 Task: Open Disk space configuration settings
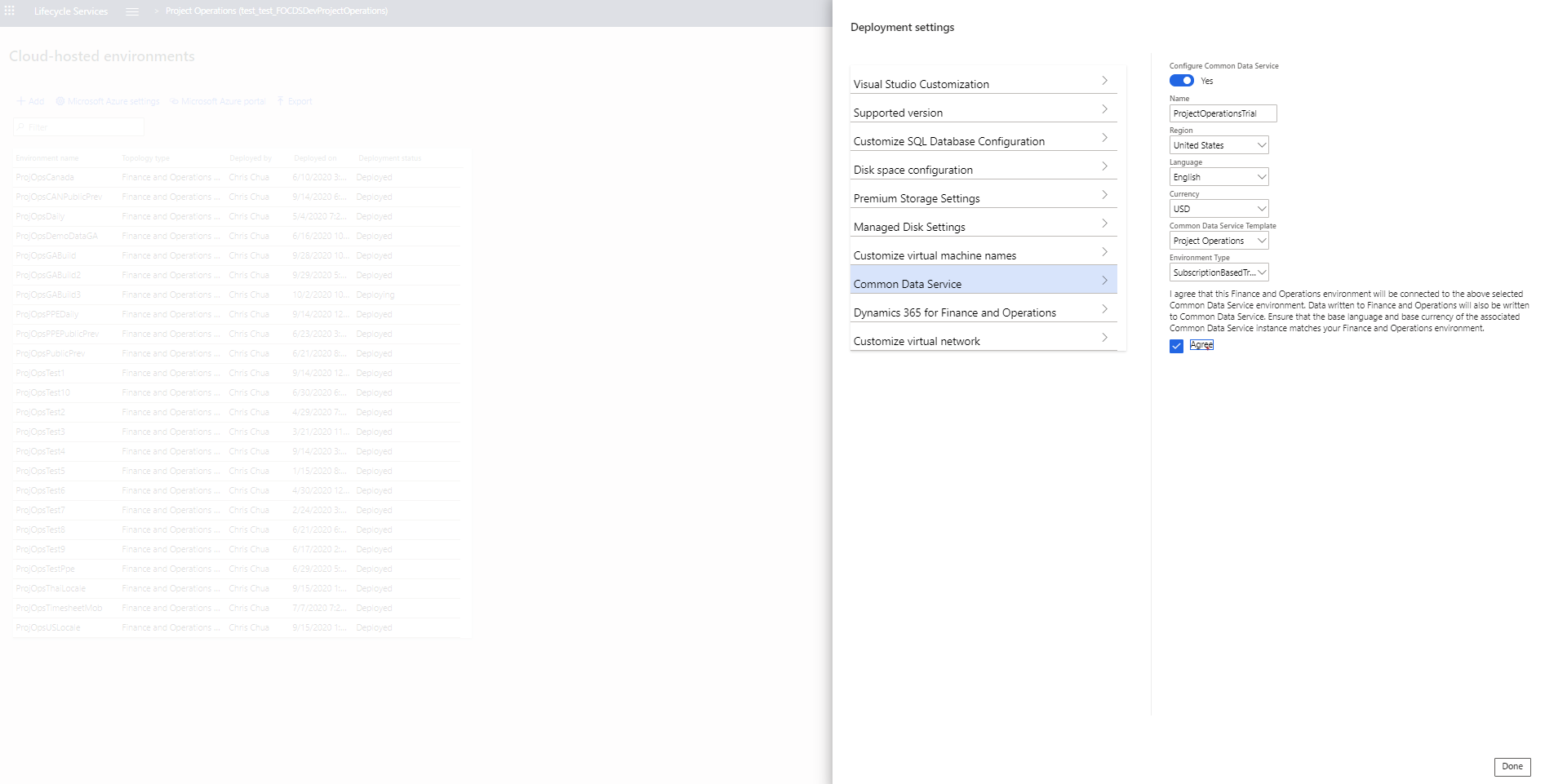pos(983,166)
